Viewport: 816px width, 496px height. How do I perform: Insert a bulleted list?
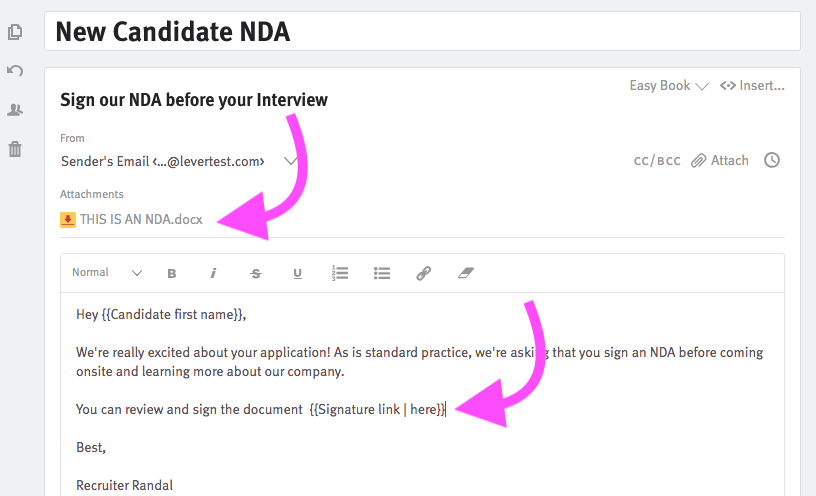[382, 273]
